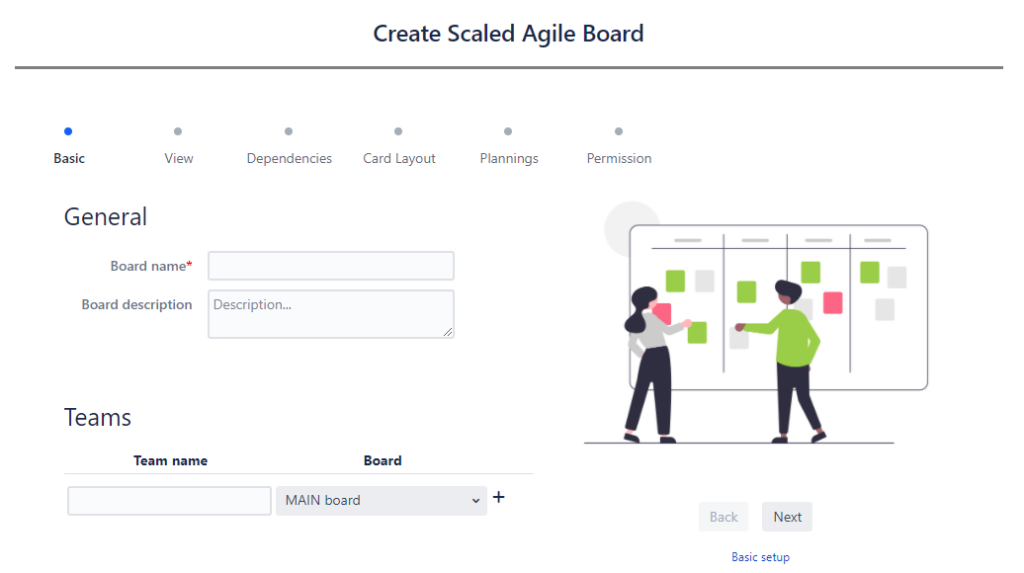Click the disabled Back button

click(724, 517)
